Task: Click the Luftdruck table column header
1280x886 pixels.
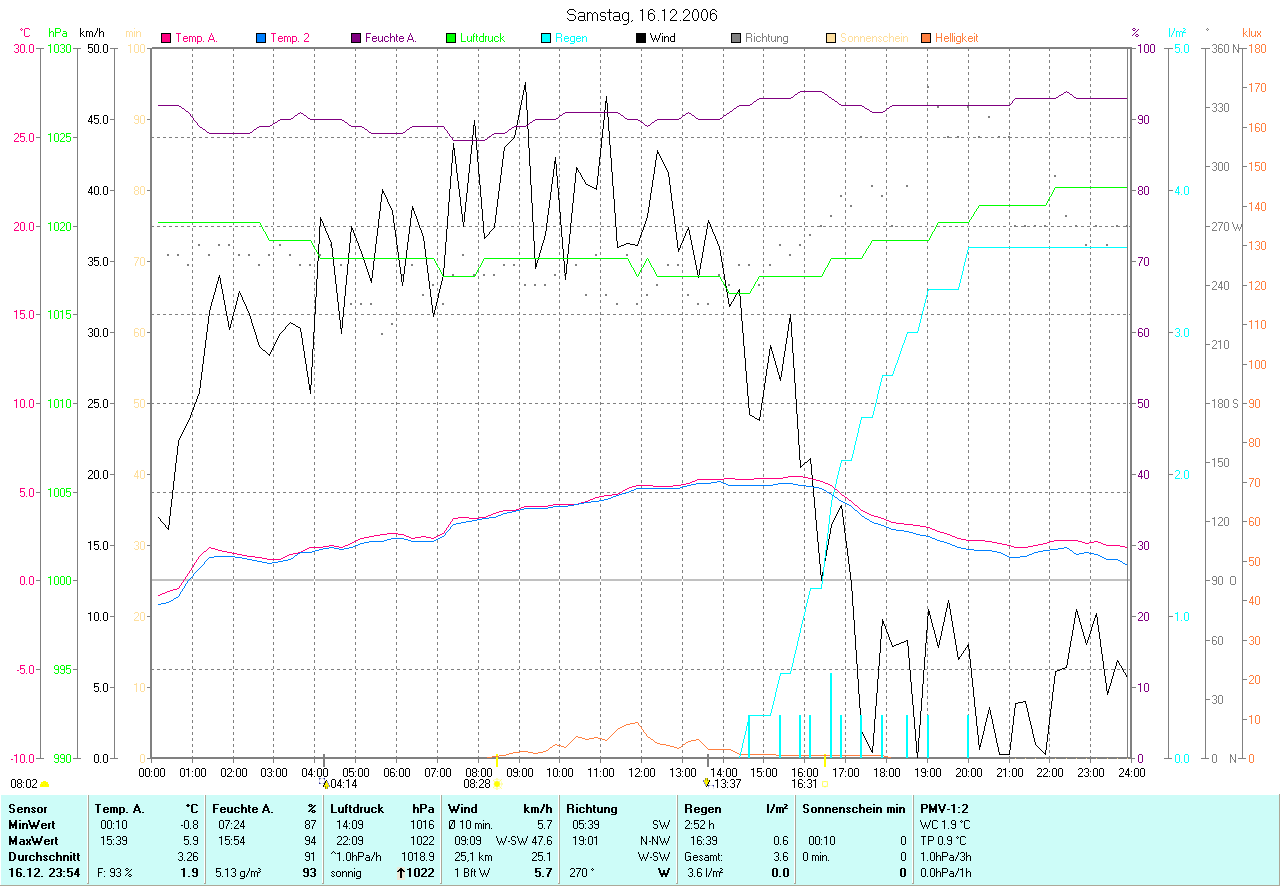Action: (357, 809)
